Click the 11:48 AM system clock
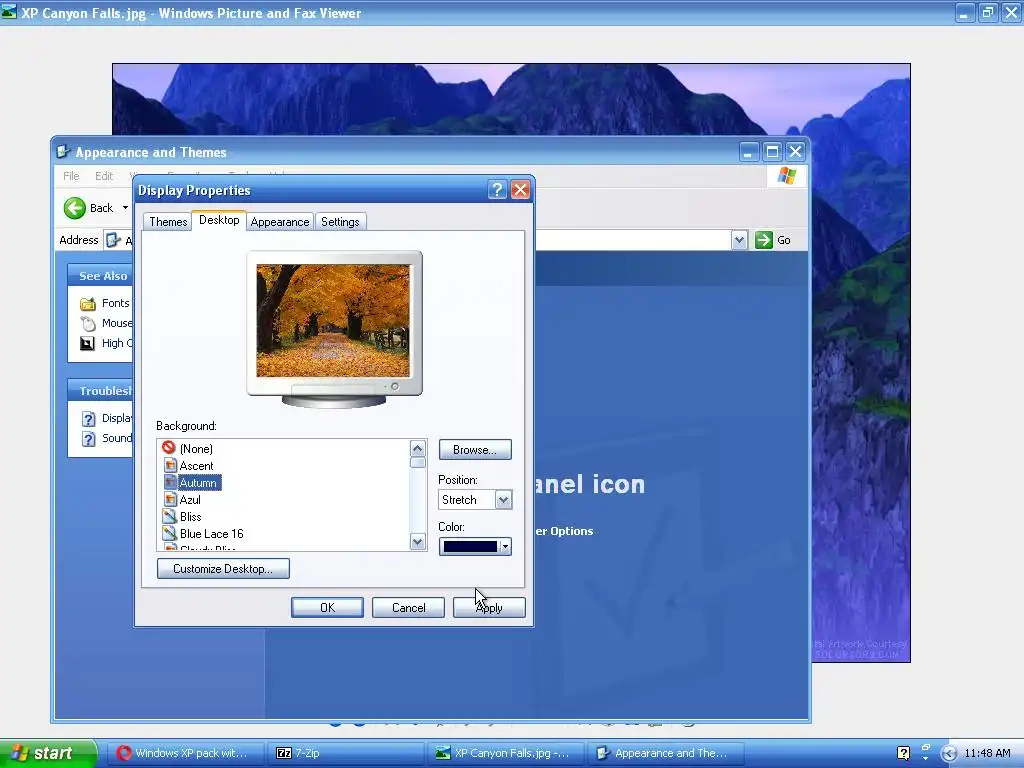The image size is (1024, 768). (987, 754)
